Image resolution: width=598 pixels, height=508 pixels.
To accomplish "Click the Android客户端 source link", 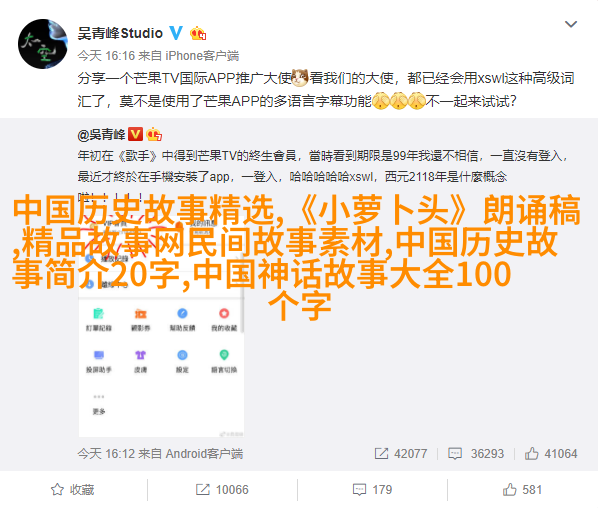I will click(204, 453).
